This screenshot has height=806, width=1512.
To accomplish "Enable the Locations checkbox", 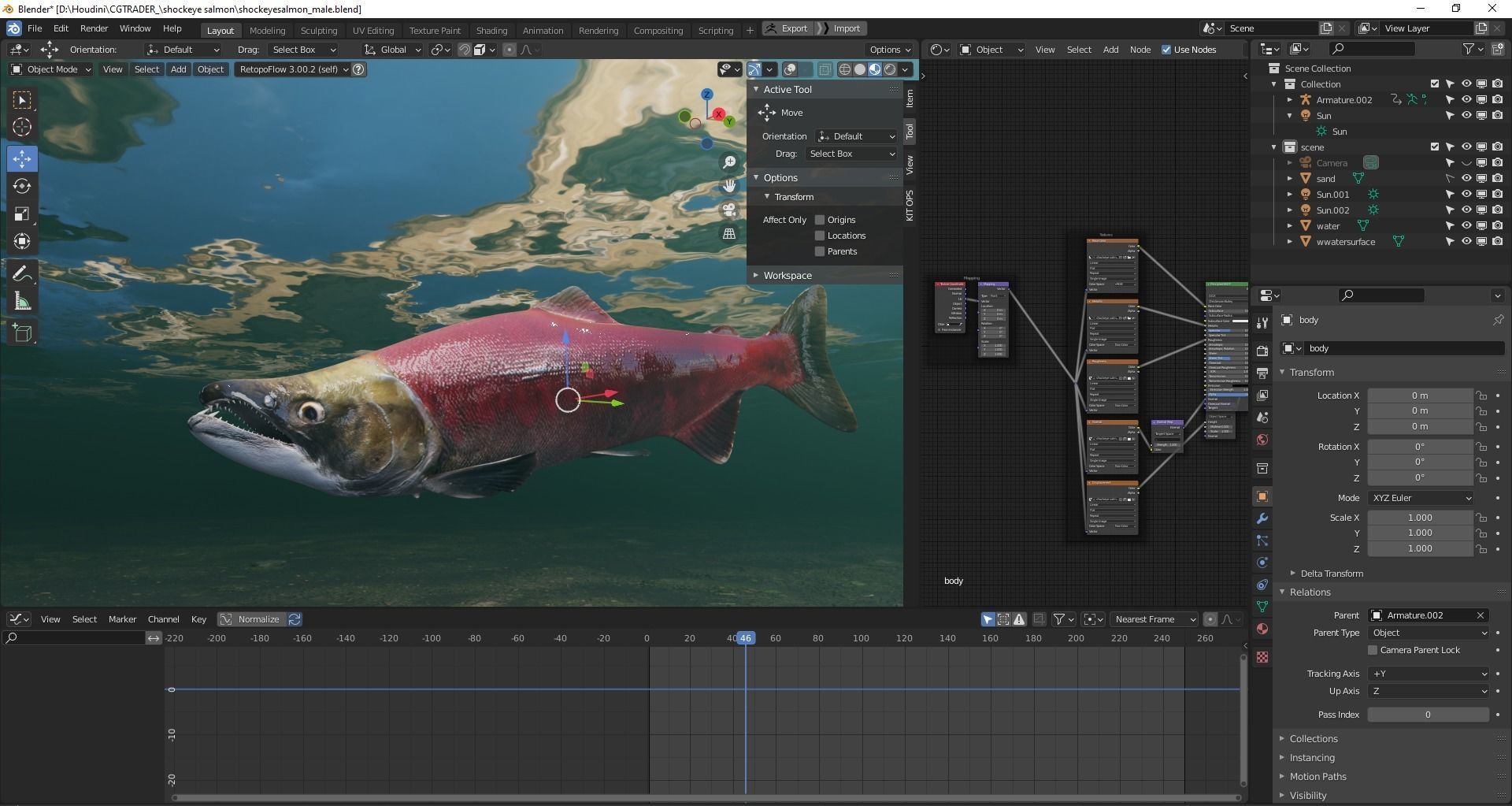I will point(820,236).
